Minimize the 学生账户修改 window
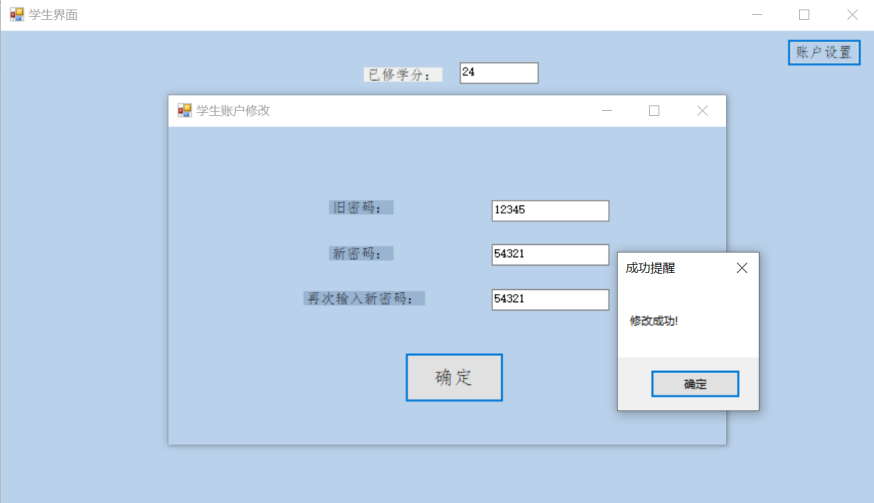The height and width of the screenshot is (503, 874). [607, 111]
